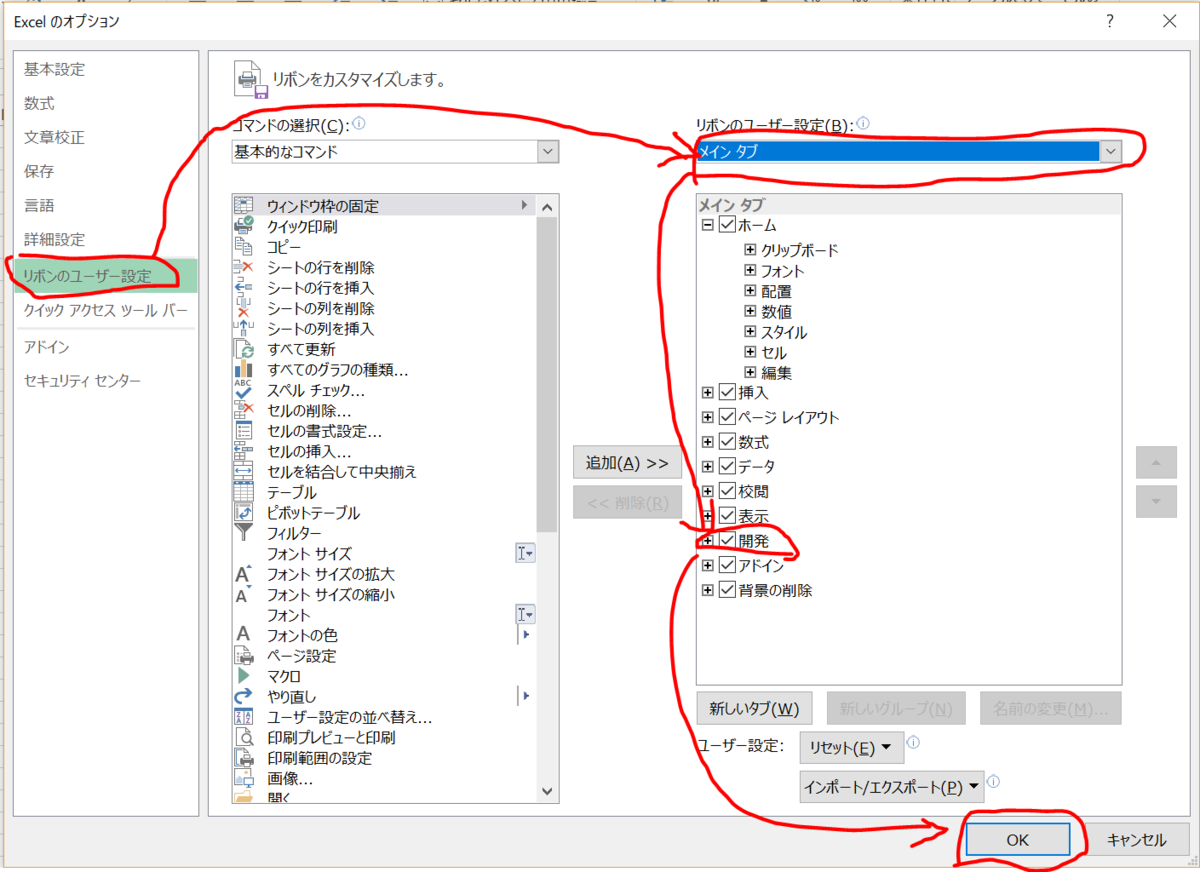The width and height of the screenshot is (1200, 872).
Task: Click the フィルター funnel icon
Action: coord(243,533)
